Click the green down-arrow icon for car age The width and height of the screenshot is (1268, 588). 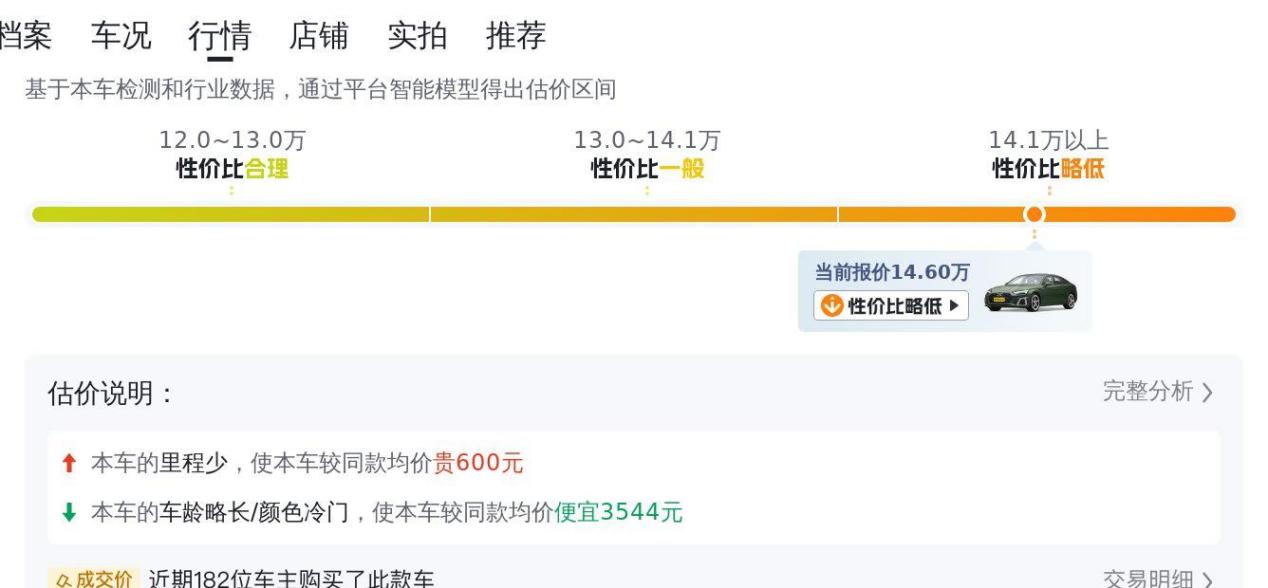coord(68,513)
